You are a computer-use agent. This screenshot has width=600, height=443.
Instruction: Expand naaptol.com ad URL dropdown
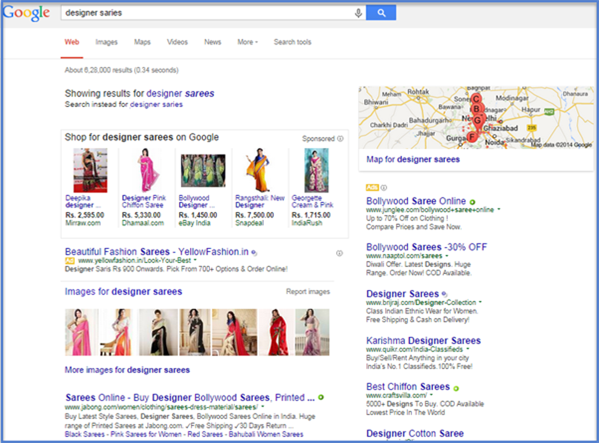coord(447,256)
